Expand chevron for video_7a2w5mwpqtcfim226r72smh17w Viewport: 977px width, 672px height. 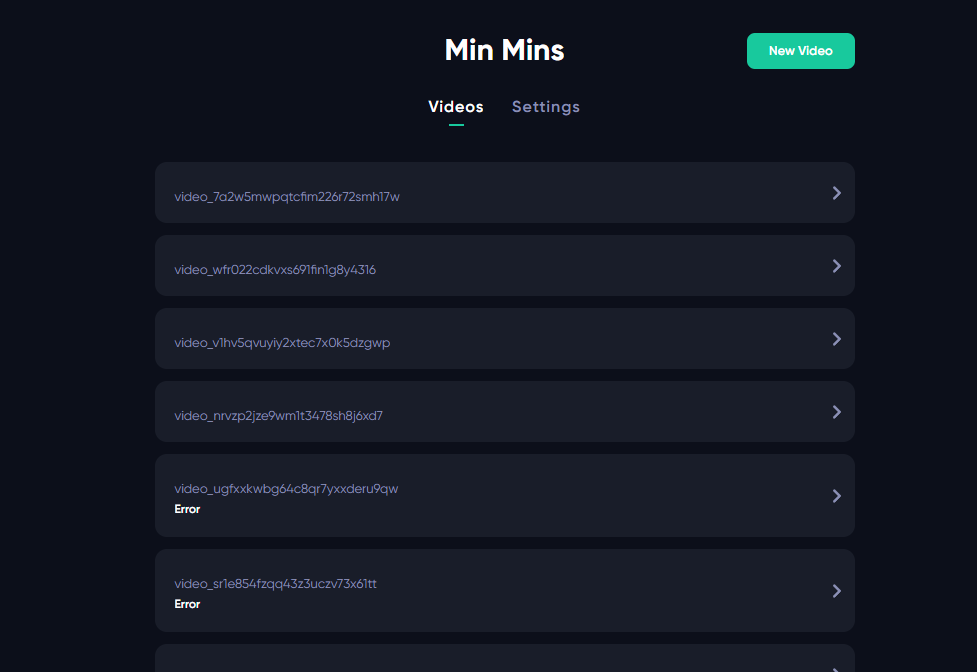coord(837,193)
